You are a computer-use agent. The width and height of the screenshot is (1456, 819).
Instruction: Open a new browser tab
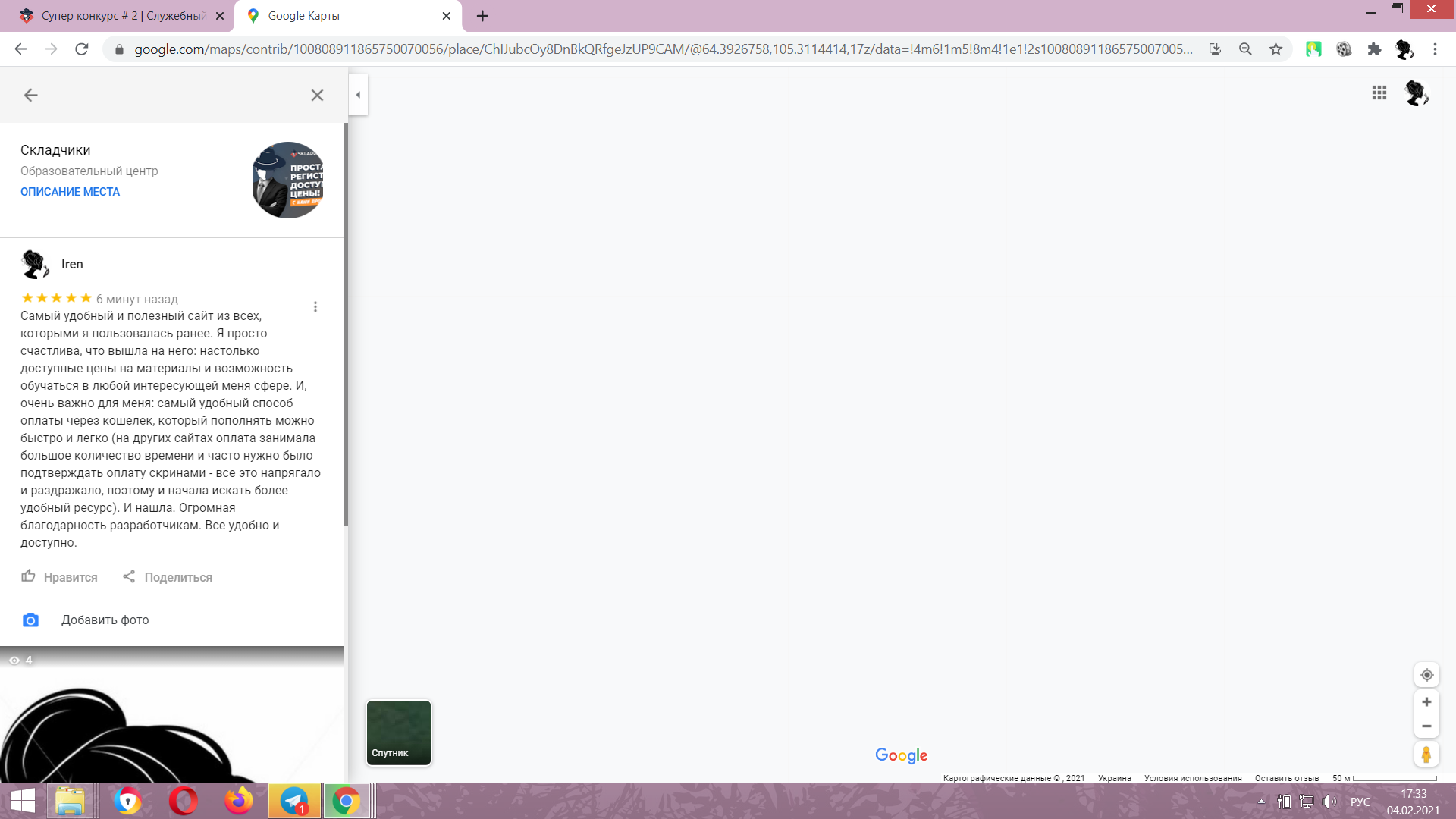pyautogui.click(x=482, y=16)
